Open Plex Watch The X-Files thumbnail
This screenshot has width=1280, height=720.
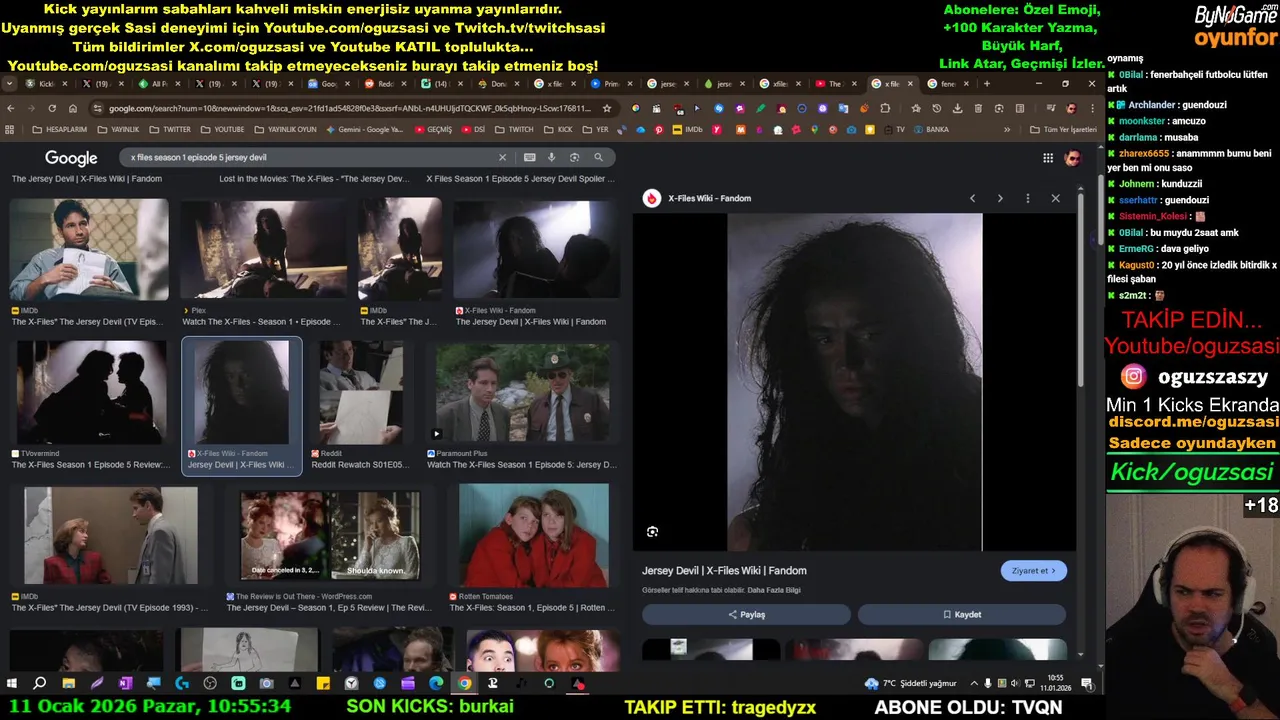click(263, 249)
